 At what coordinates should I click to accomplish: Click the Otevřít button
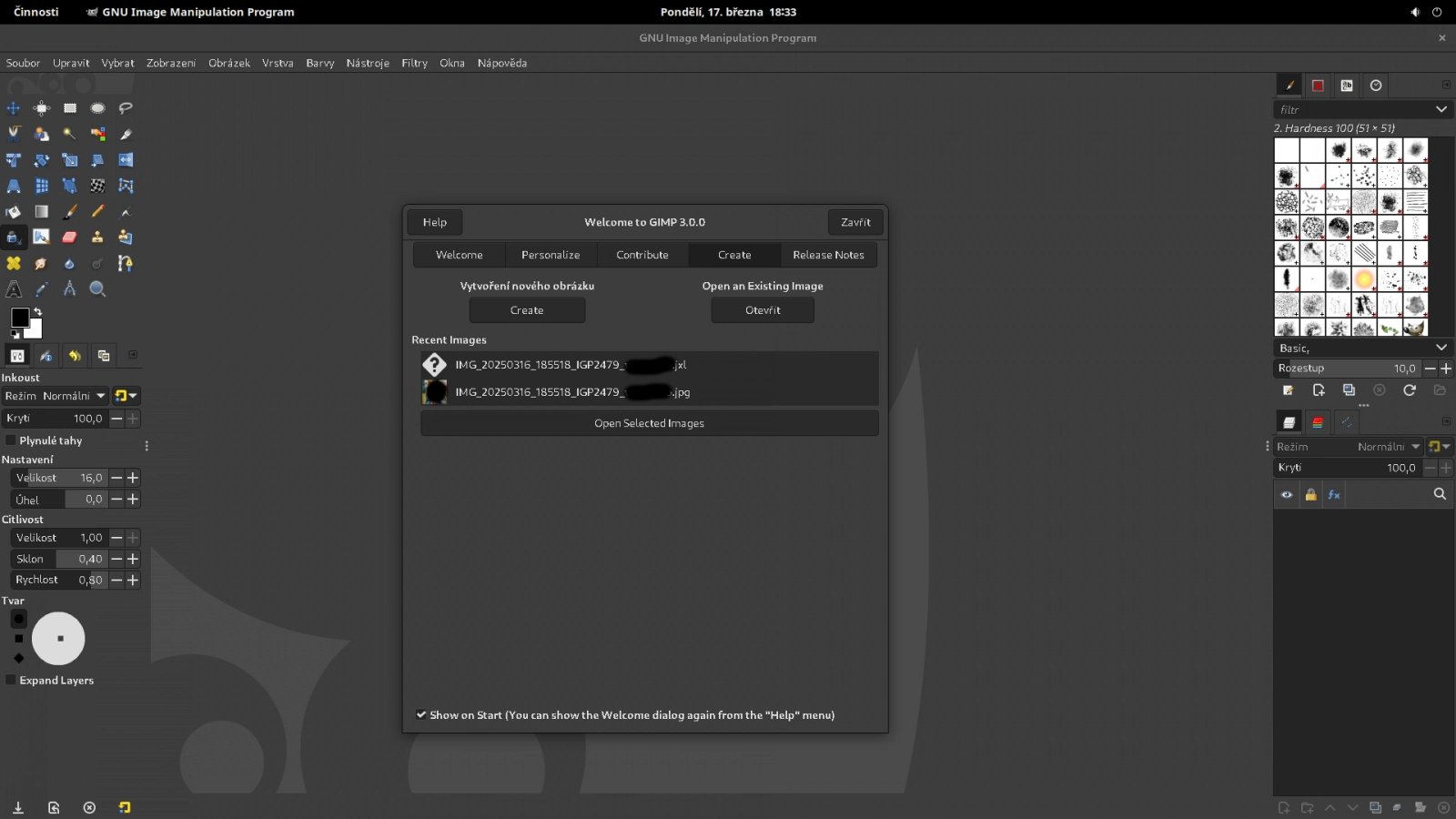[x=763, y=310]
